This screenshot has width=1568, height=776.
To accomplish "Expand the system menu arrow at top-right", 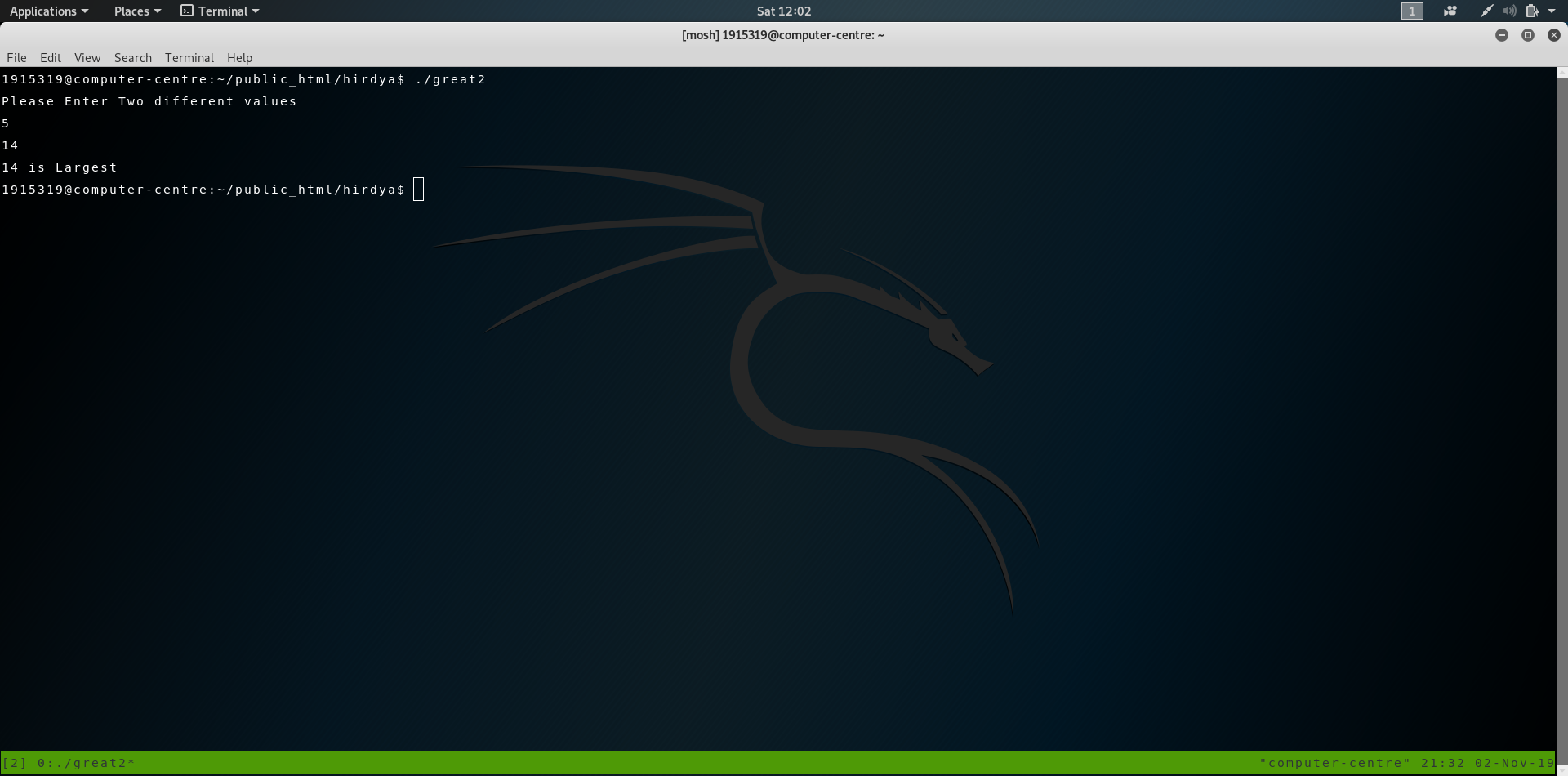I will coord(1552,11).
